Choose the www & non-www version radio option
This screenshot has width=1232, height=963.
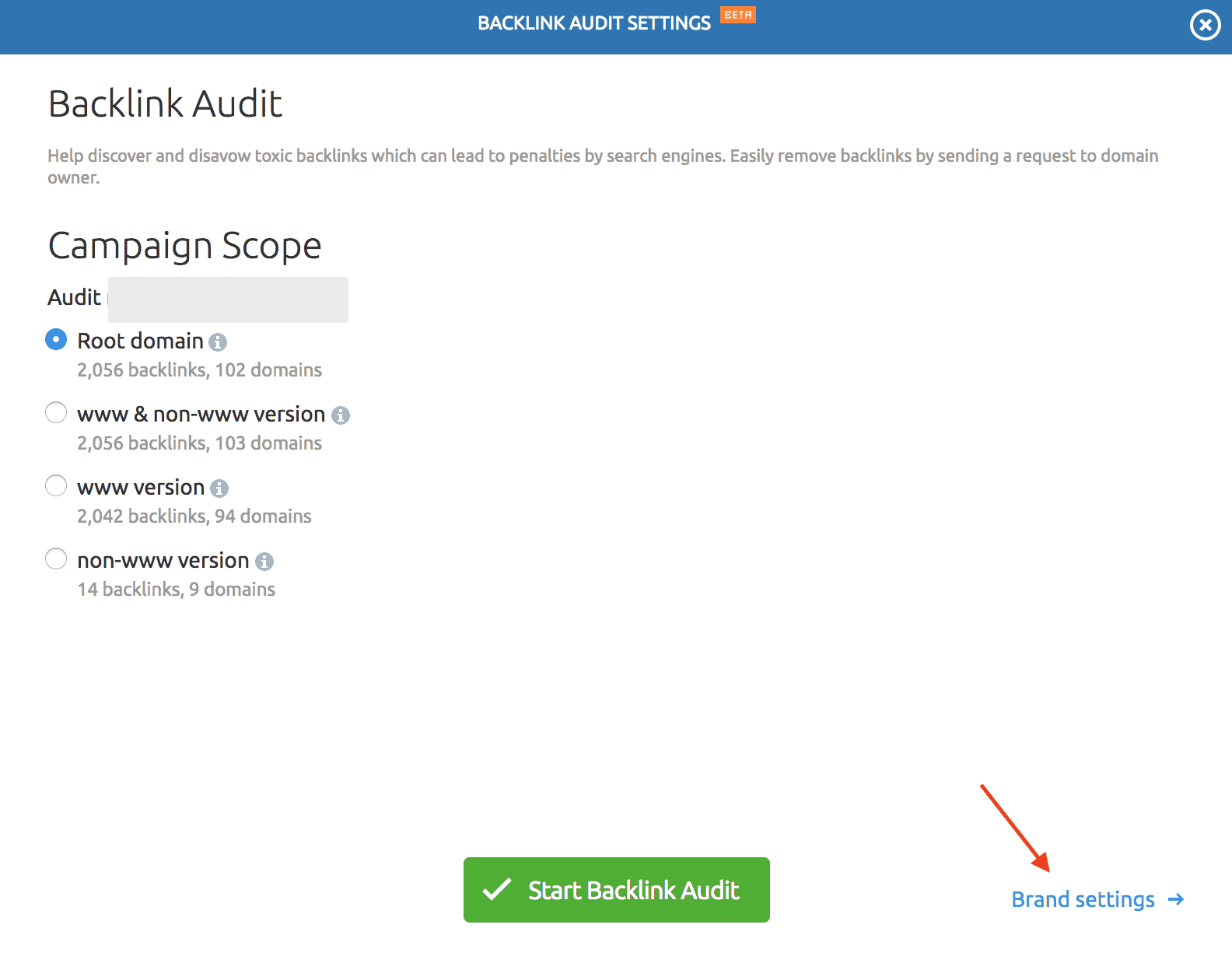coord(56,413)
